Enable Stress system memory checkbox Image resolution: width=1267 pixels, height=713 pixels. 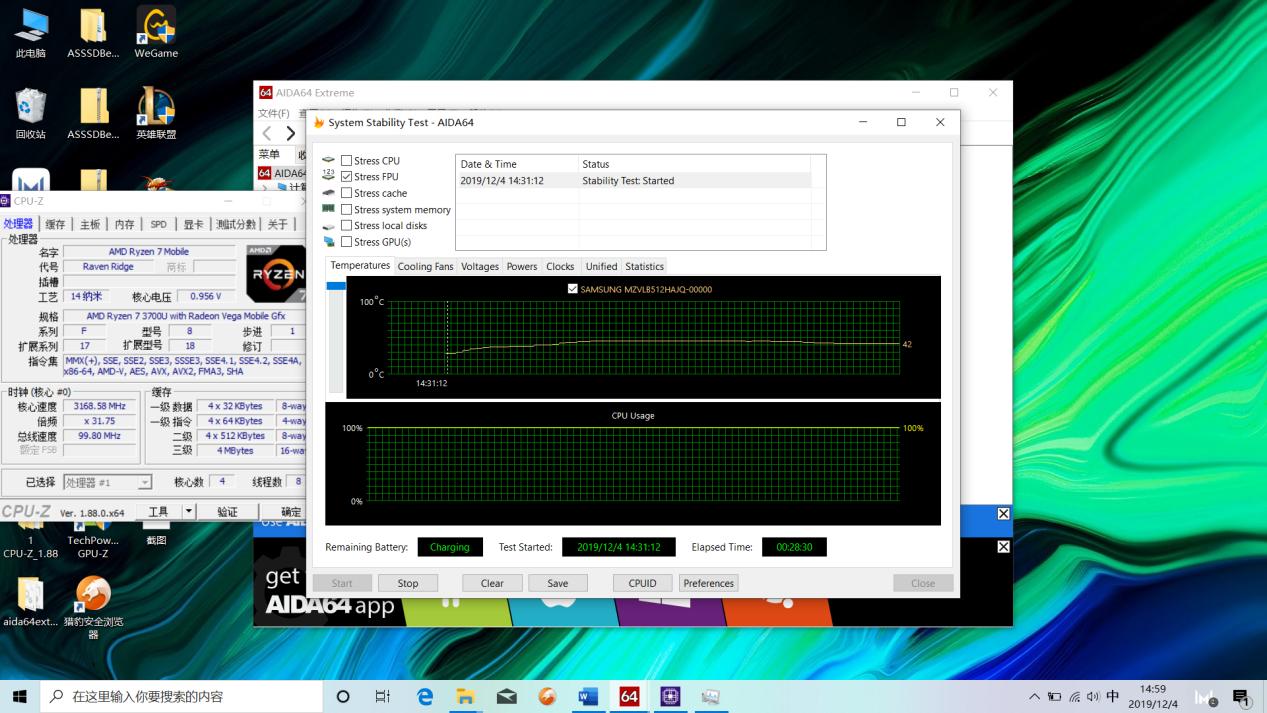click(346, 210)
